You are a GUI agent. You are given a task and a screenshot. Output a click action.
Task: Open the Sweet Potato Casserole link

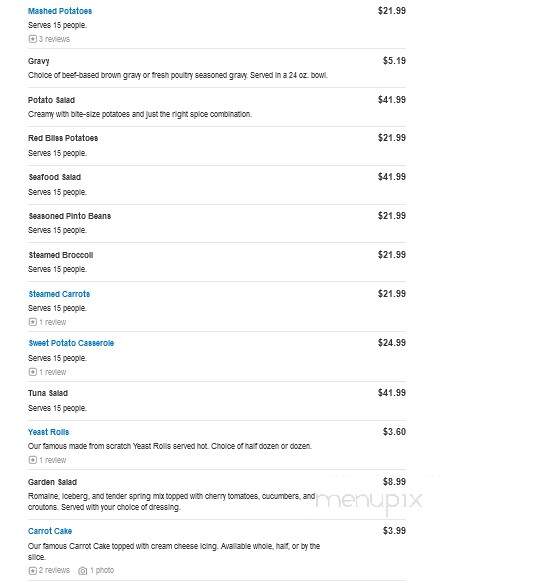(x=71, y=343)
